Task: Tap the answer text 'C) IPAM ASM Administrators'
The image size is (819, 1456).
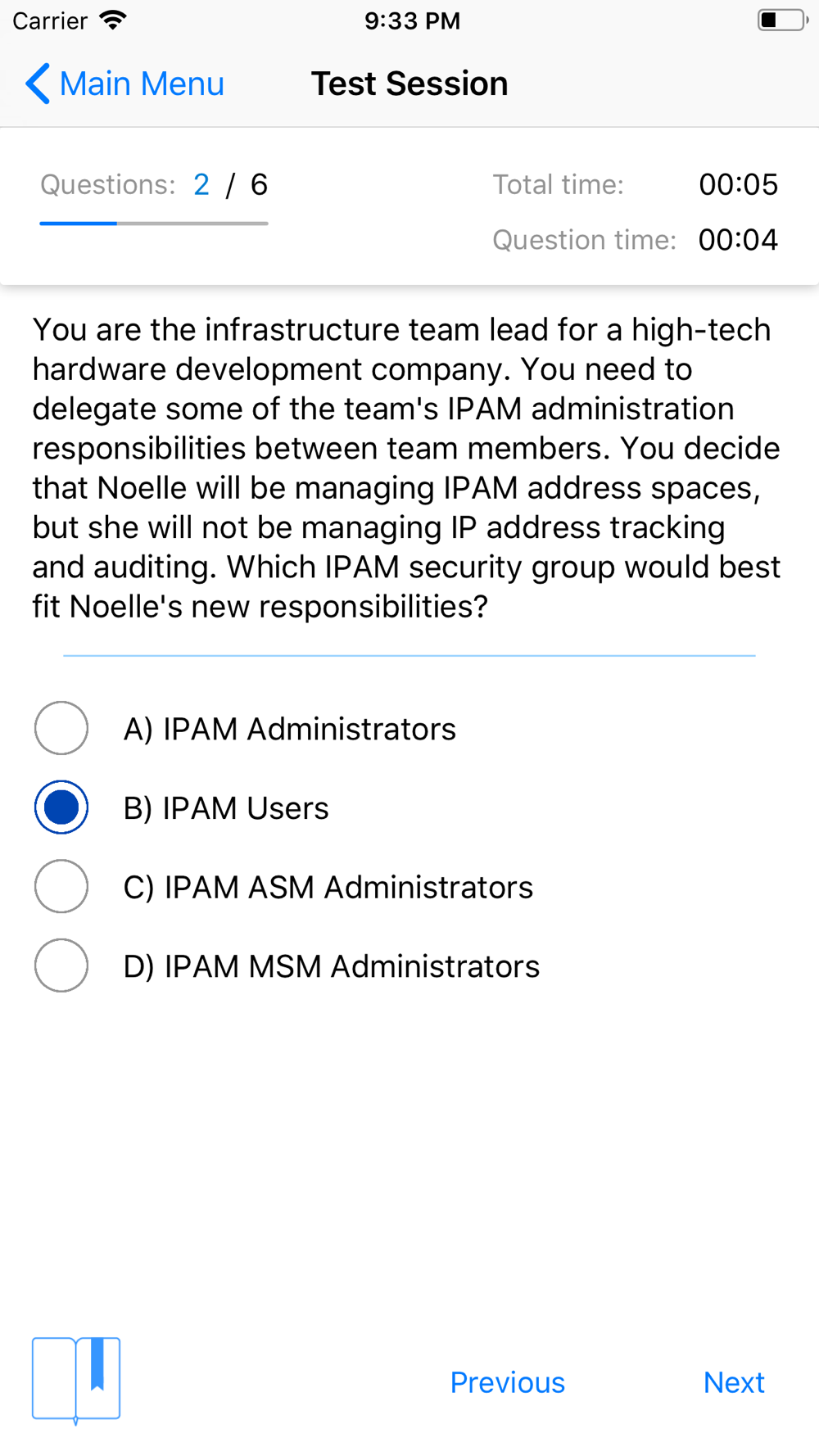Action: [x=328, y=887]
